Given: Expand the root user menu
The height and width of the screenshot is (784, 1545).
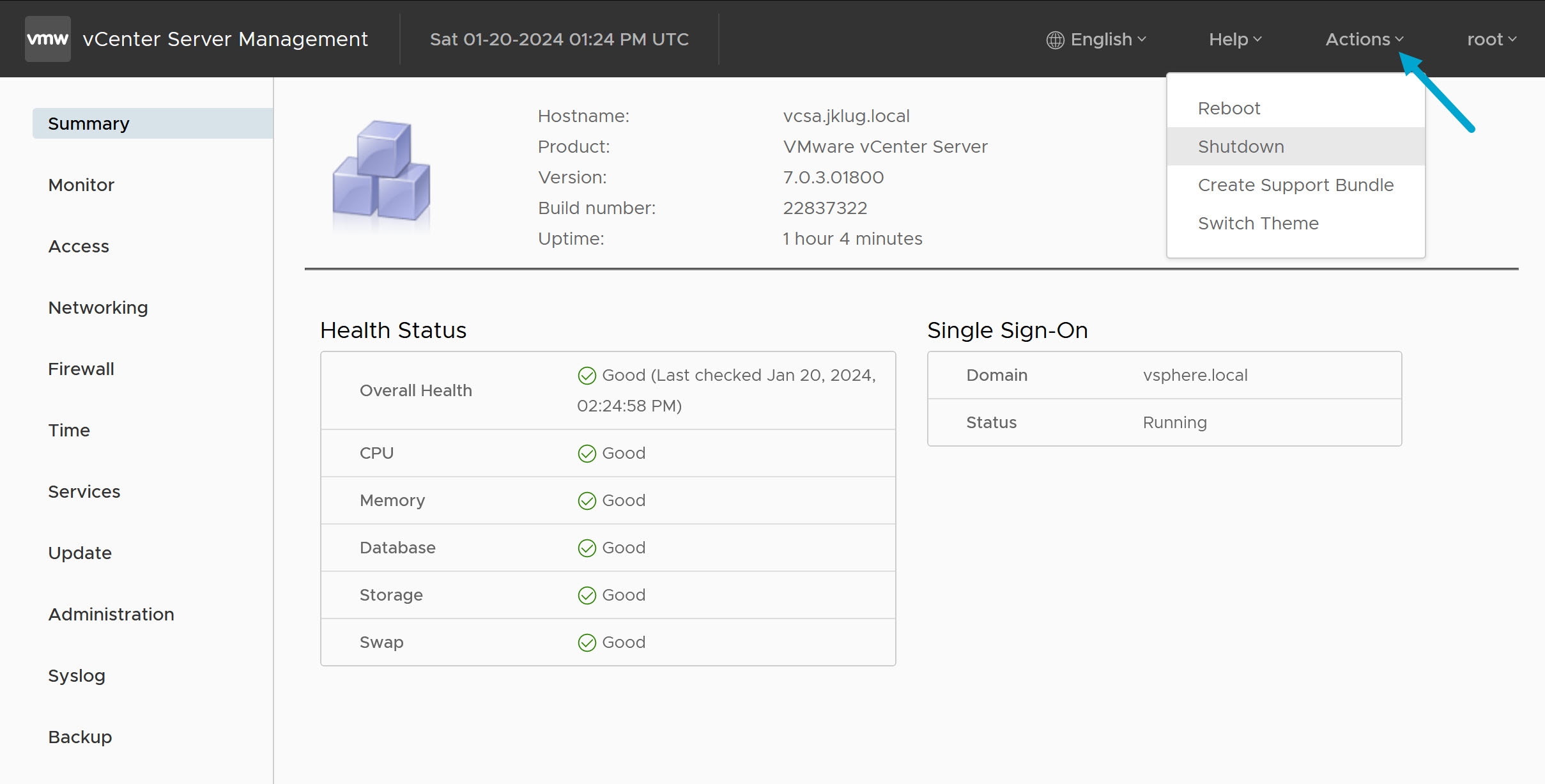Looking at the screenshot, I should [1489, 38].
